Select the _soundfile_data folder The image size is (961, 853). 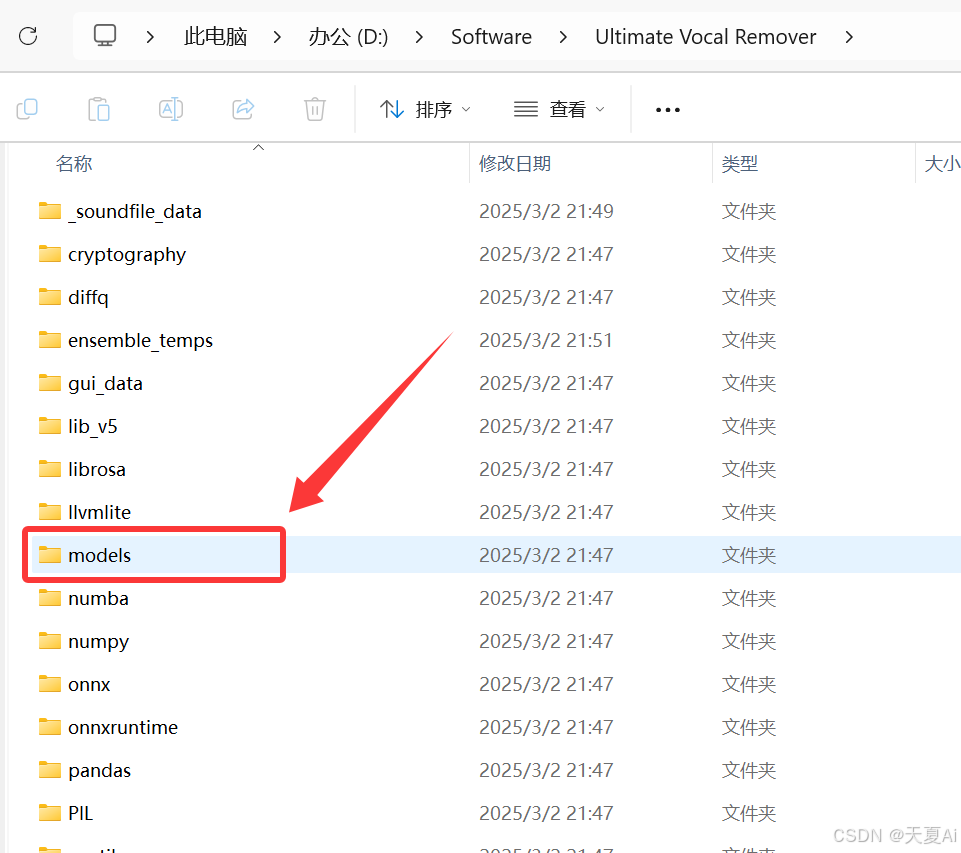click(x=135, y=211)
